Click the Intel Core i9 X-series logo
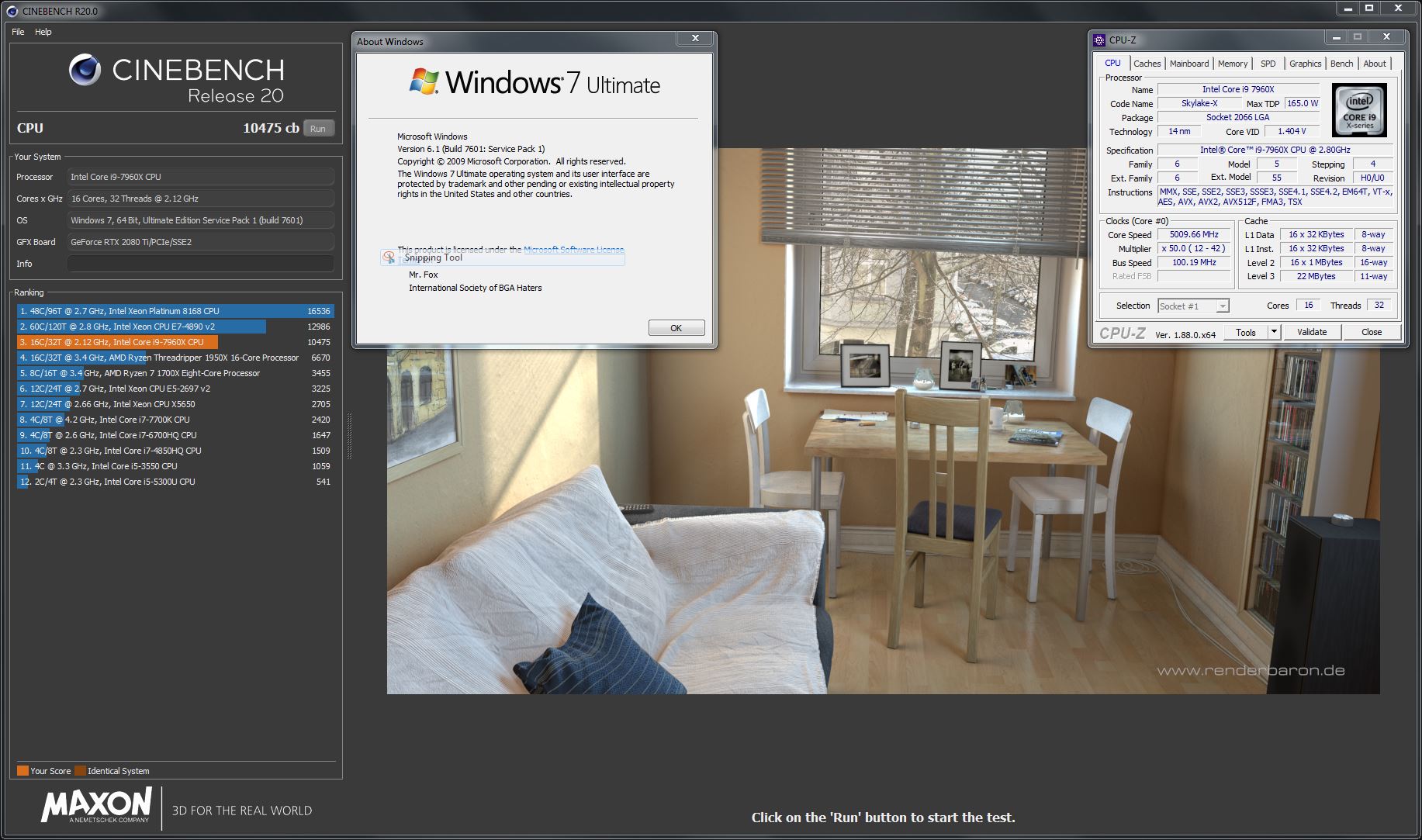Screen dimensions: 1422x840 1359,110
